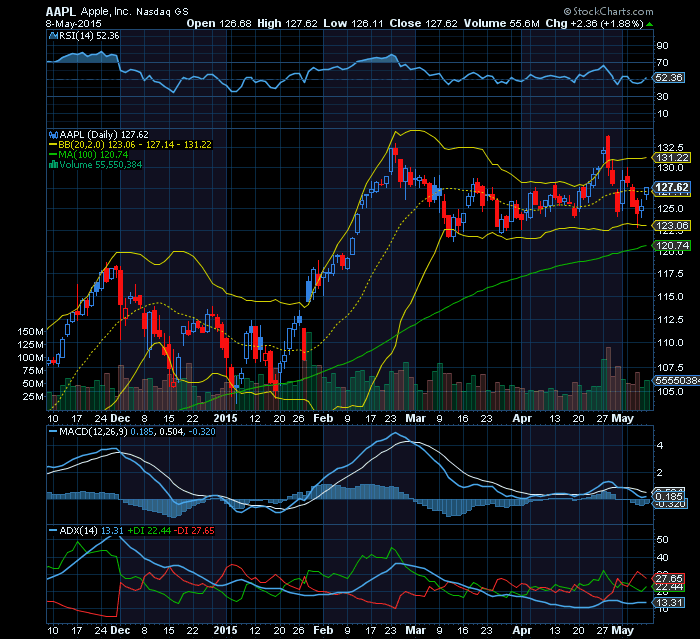Click the 0.185 MACD value tag on the right axis
The width and height of the screenshot is (700, 639).
point(669,497)
